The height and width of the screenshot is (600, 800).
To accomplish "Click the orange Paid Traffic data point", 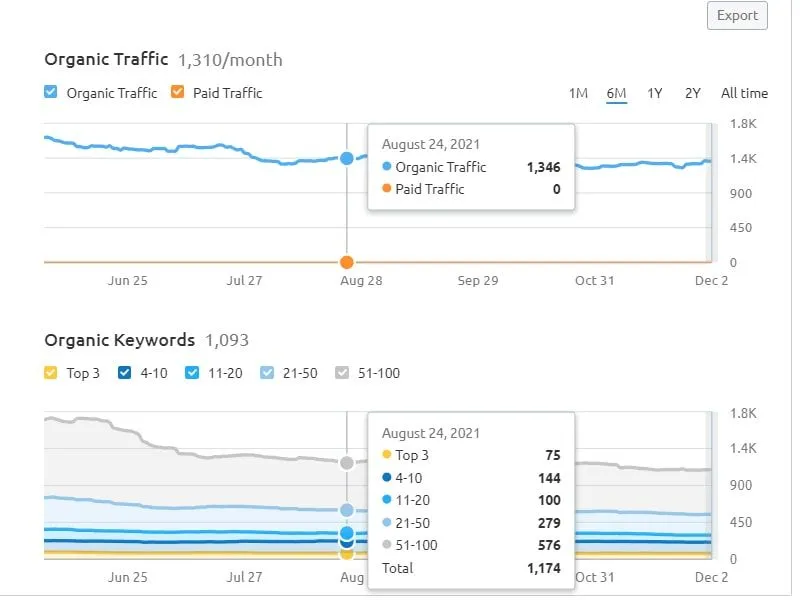I will point(347,262).
